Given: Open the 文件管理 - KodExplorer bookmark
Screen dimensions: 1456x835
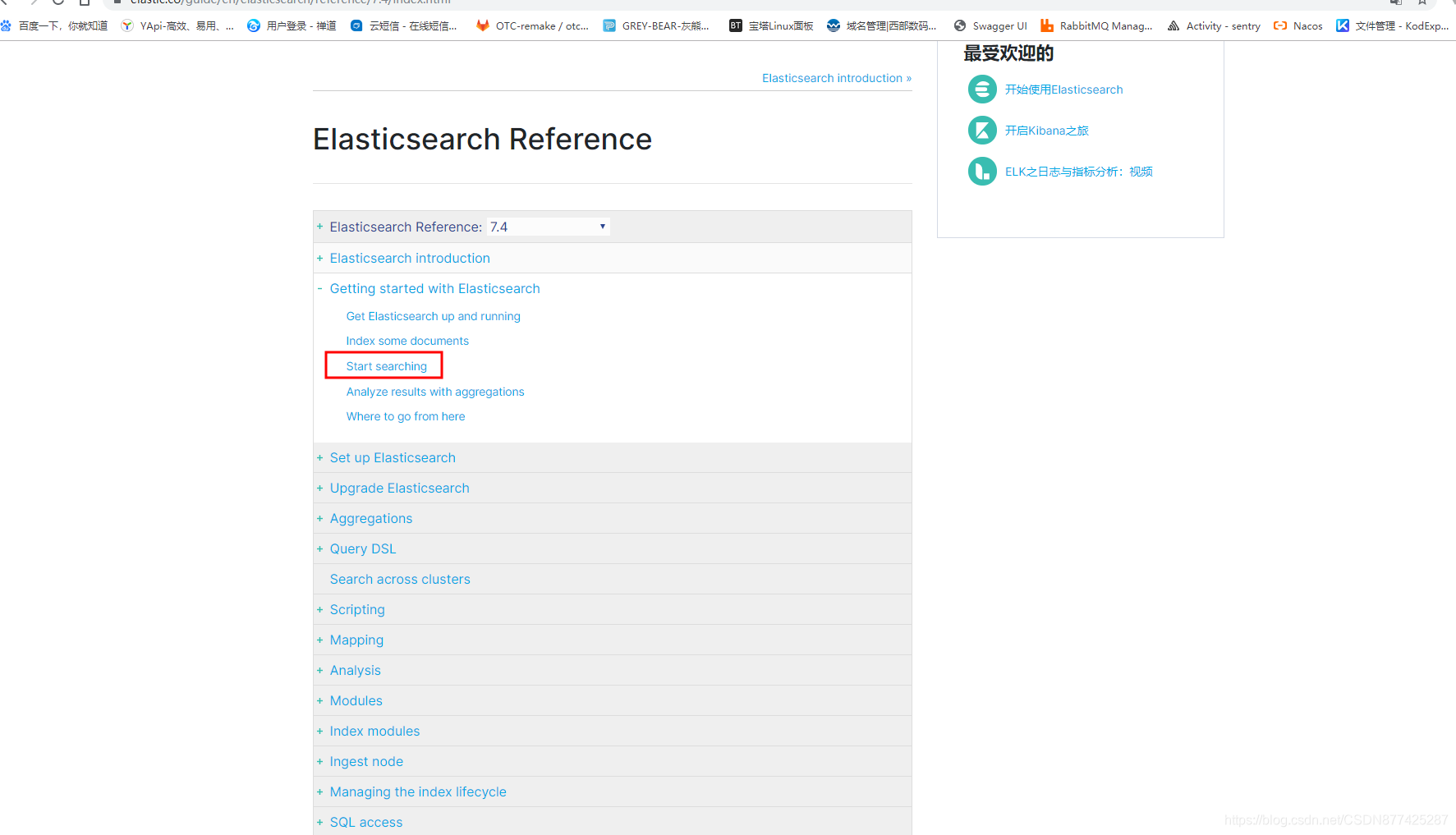Looking at the screenshot, I should (1393, 25).
